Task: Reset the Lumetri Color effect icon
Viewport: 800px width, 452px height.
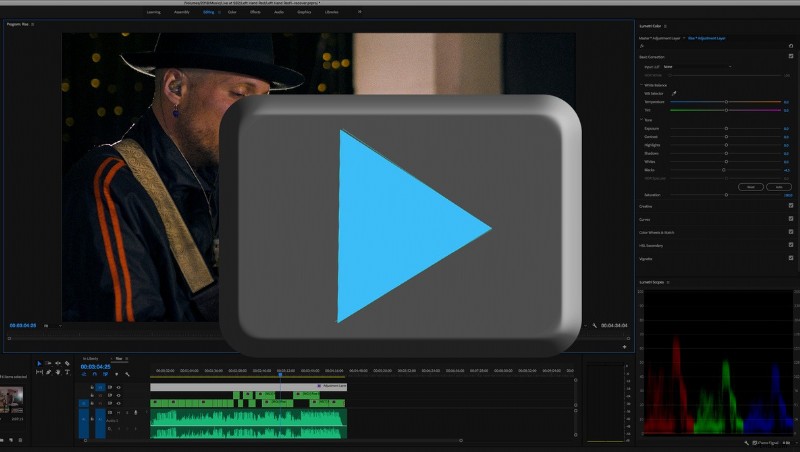Action: 791,46
